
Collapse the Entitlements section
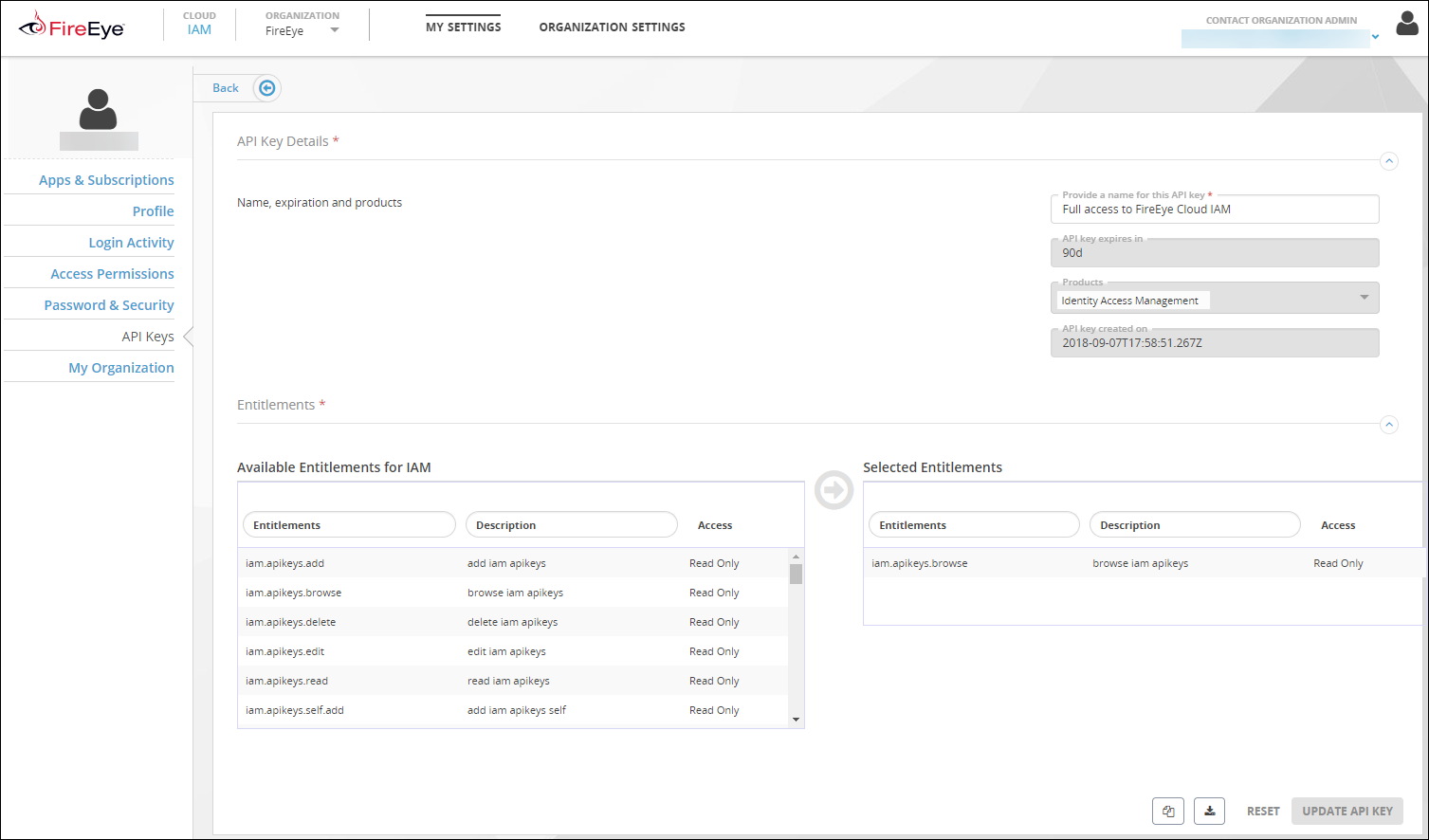coord(1389,425)
